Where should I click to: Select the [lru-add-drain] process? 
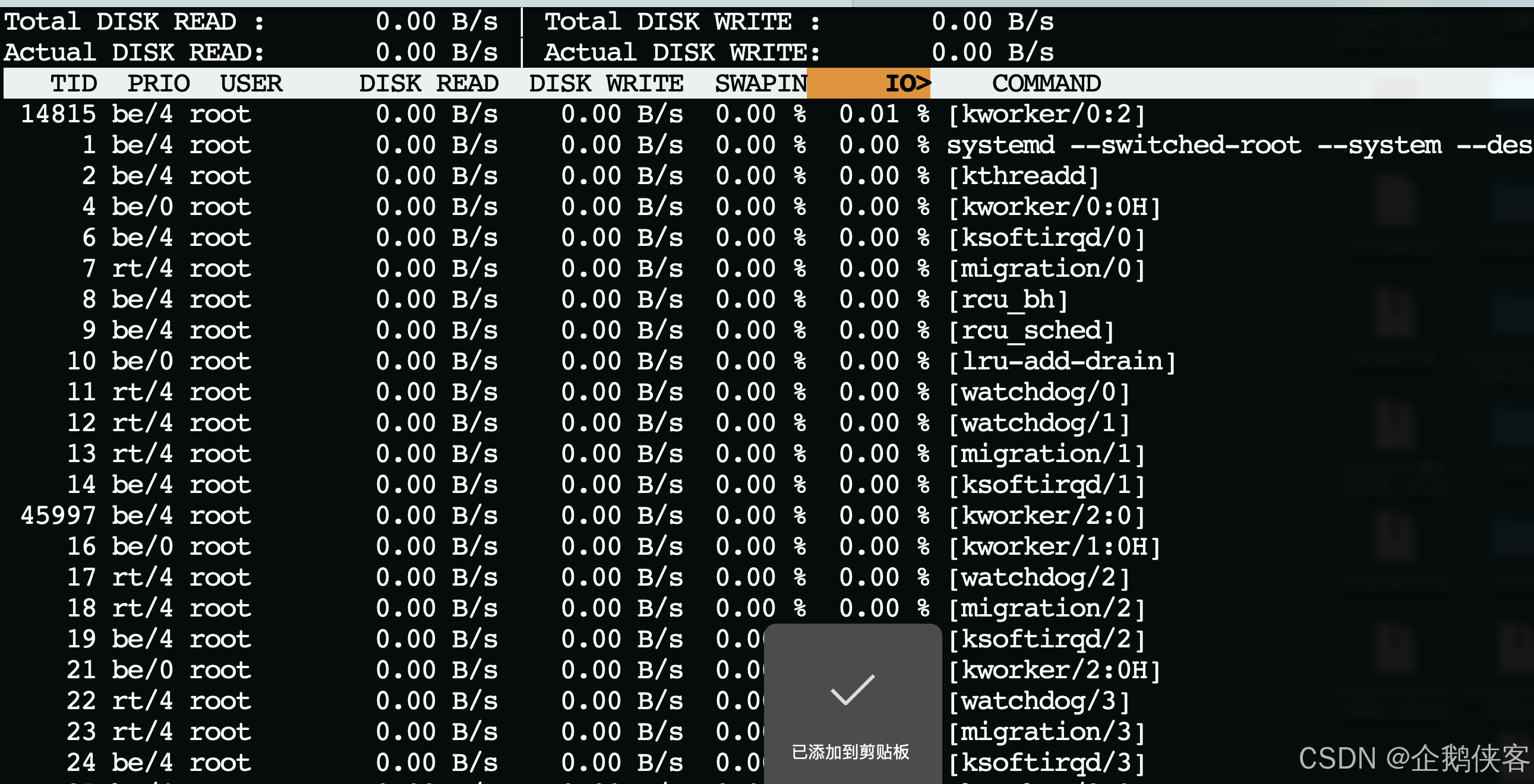coord(1062,361)
